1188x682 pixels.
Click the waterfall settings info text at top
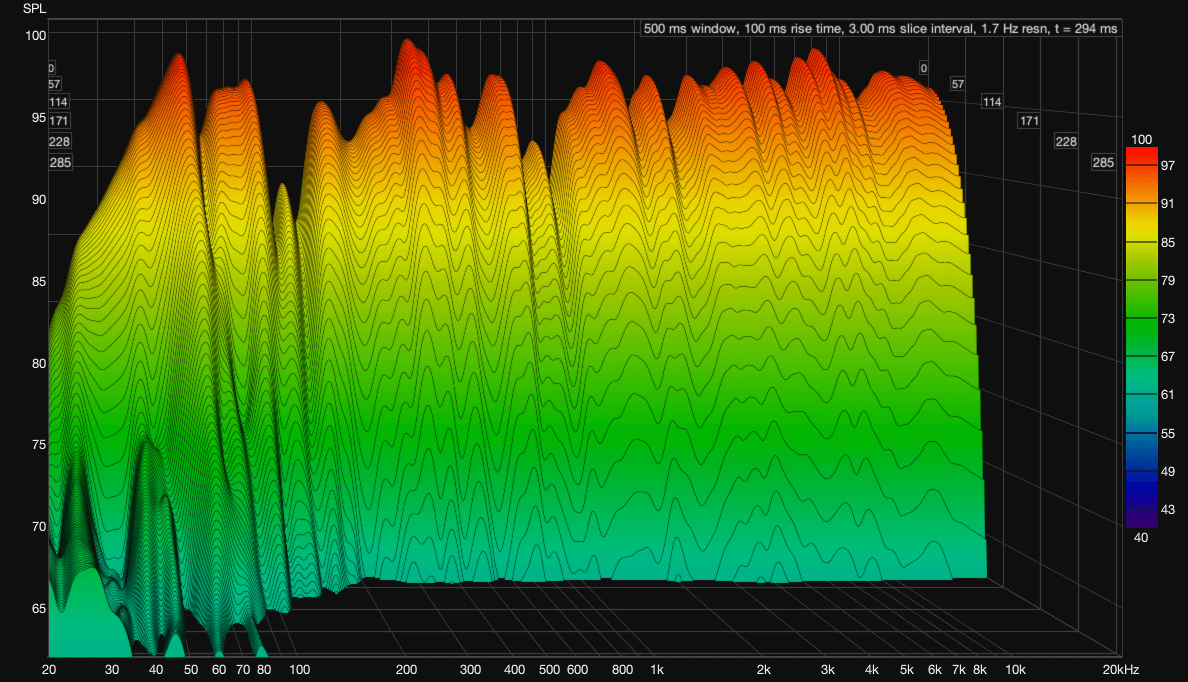[x=880, y=29]
